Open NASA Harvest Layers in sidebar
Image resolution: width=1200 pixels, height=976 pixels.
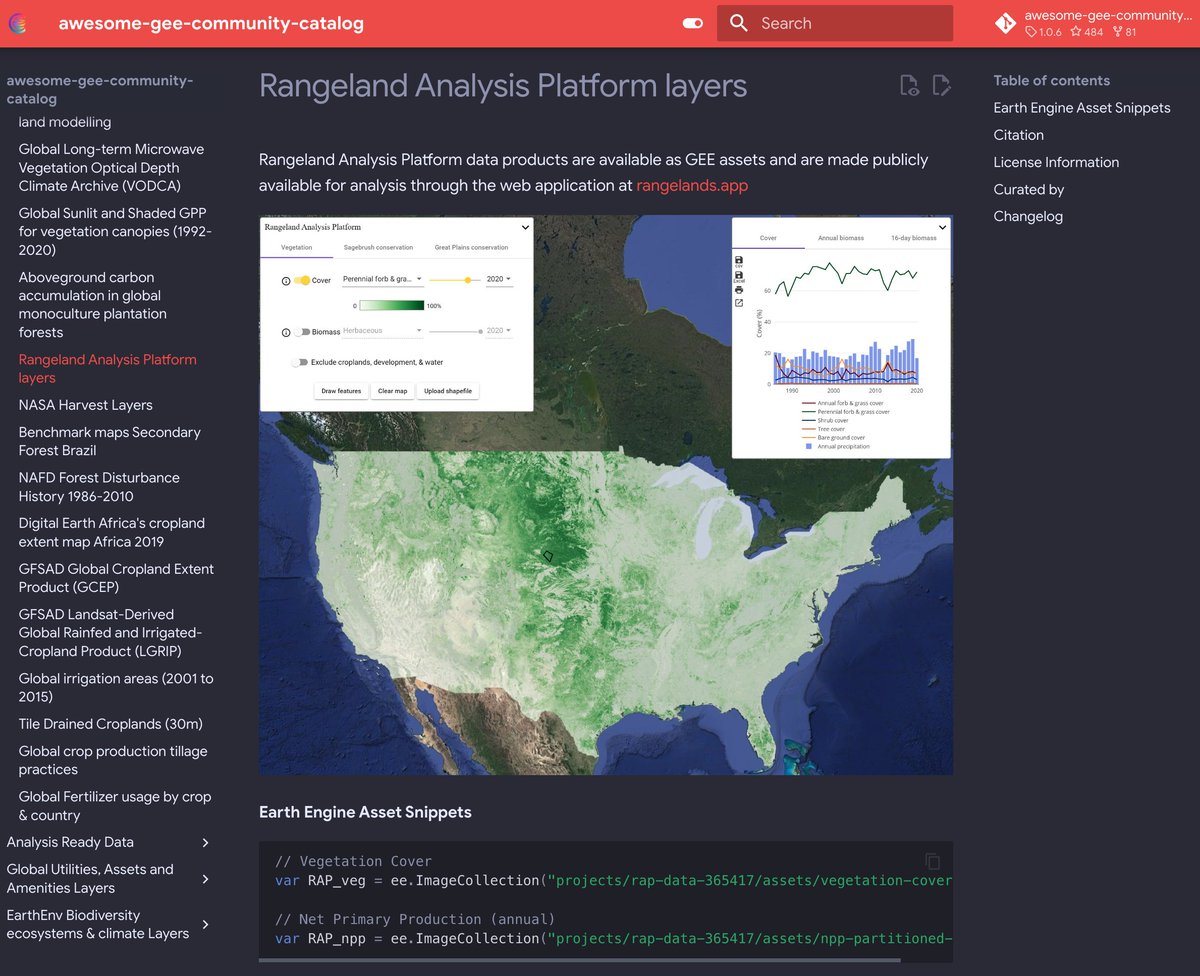(86, 405)
